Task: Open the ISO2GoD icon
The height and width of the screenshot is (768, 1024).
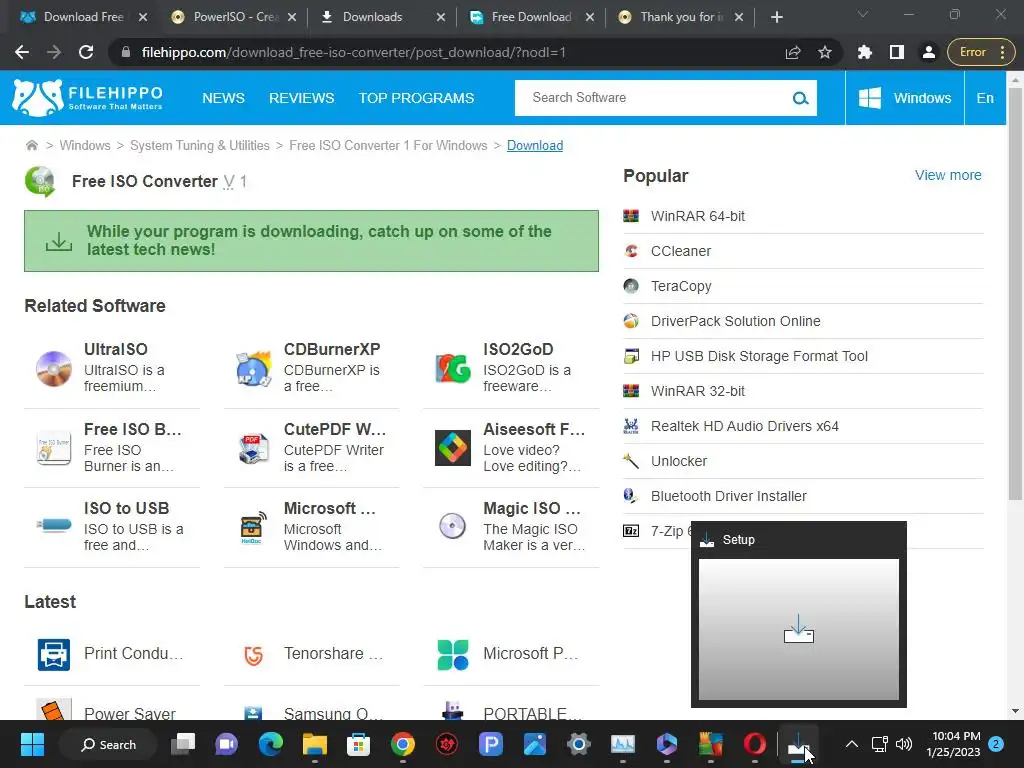Action: point(453,368)
